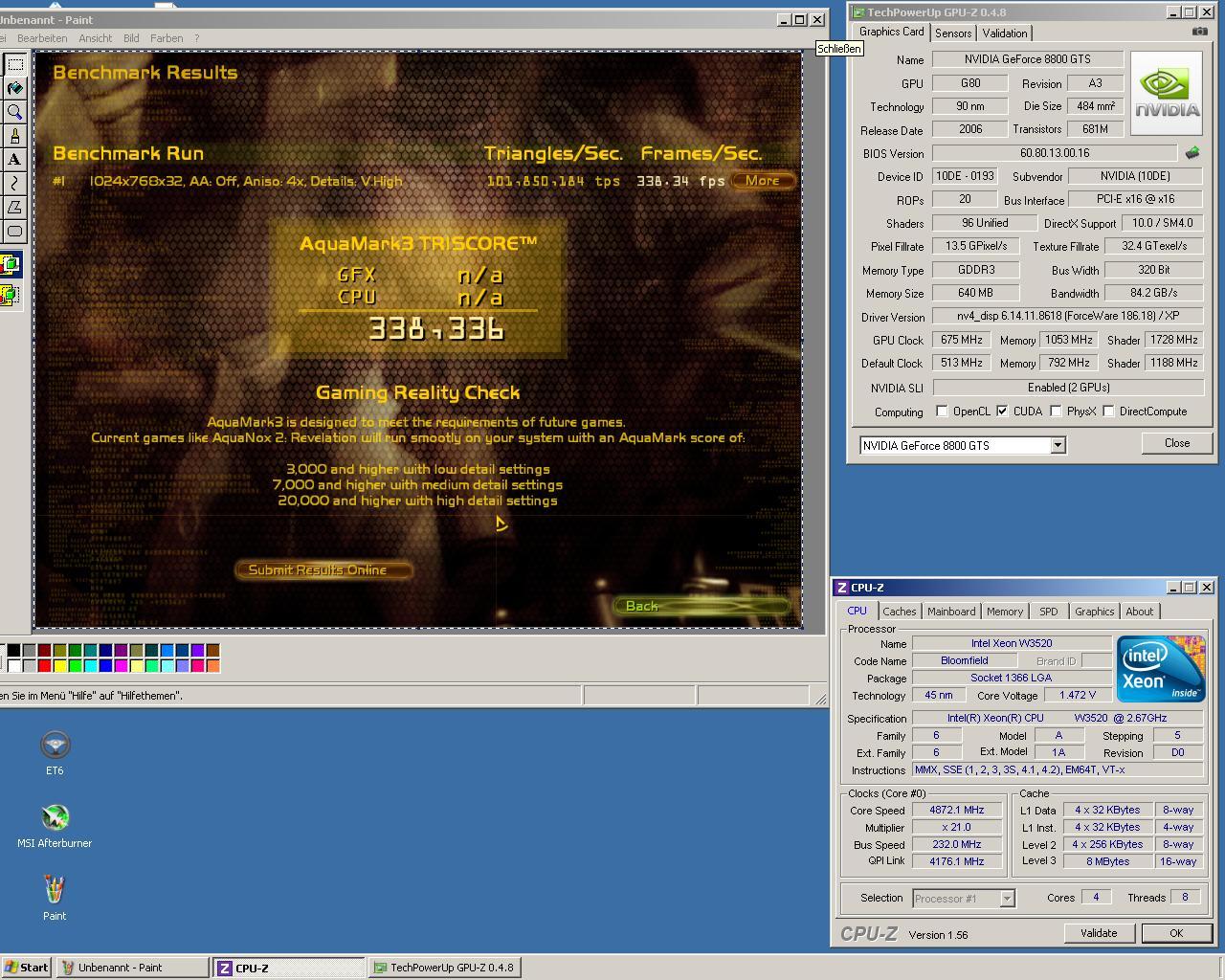Pick the magenta color swatch
1225x980 pixels.
(x=121, y=665)
